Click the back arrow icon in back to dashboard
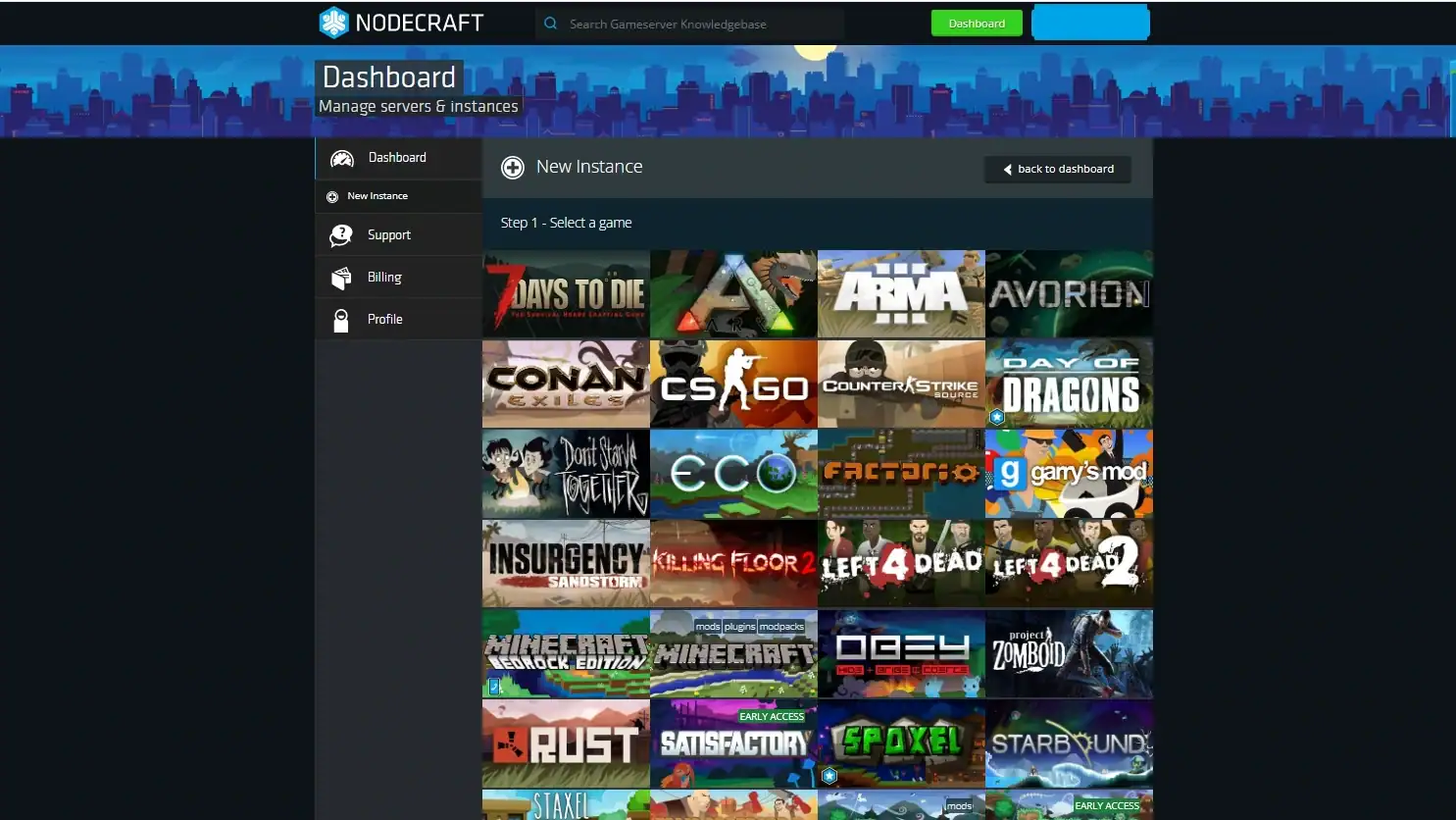Image resolution: width=1456 pixels, height=820 pixels. 1008,170
